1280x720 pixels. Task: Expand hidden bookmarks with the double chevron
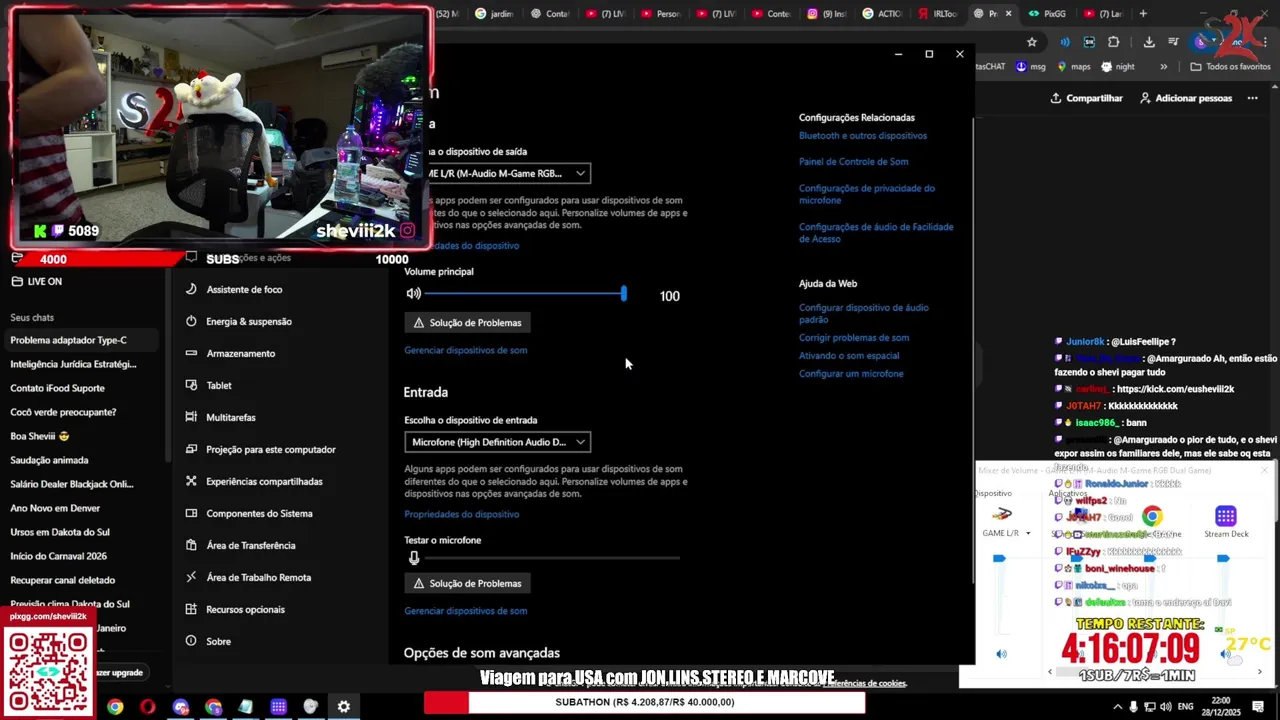[1163, 67]
